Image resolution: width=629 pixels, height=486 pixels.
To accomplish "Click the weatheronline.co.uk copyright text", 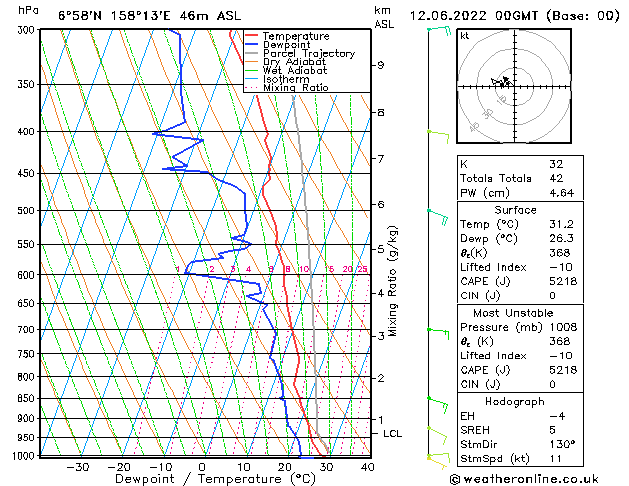I will [524, 479].
